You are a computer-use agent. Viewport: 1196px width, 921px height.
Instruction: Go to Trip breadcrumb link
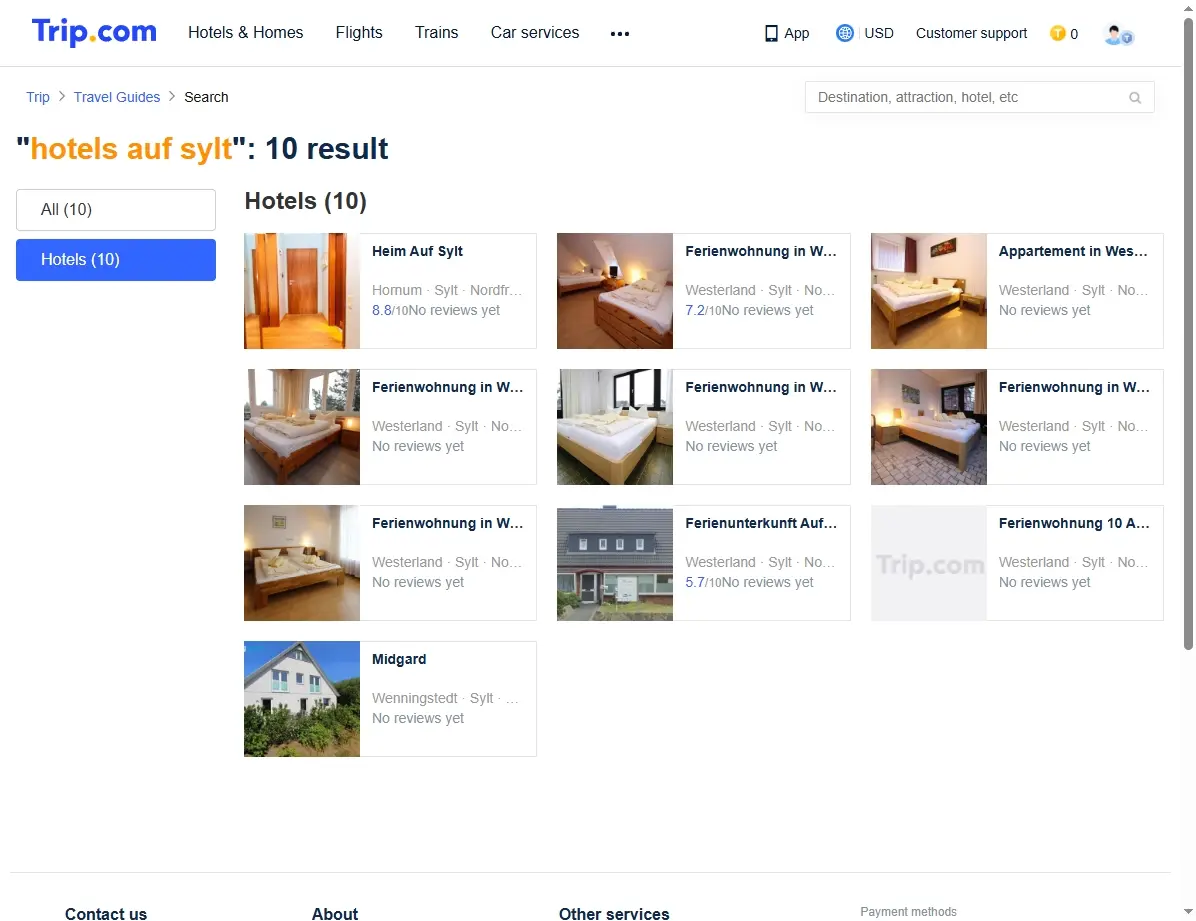(x=37, y=97)
